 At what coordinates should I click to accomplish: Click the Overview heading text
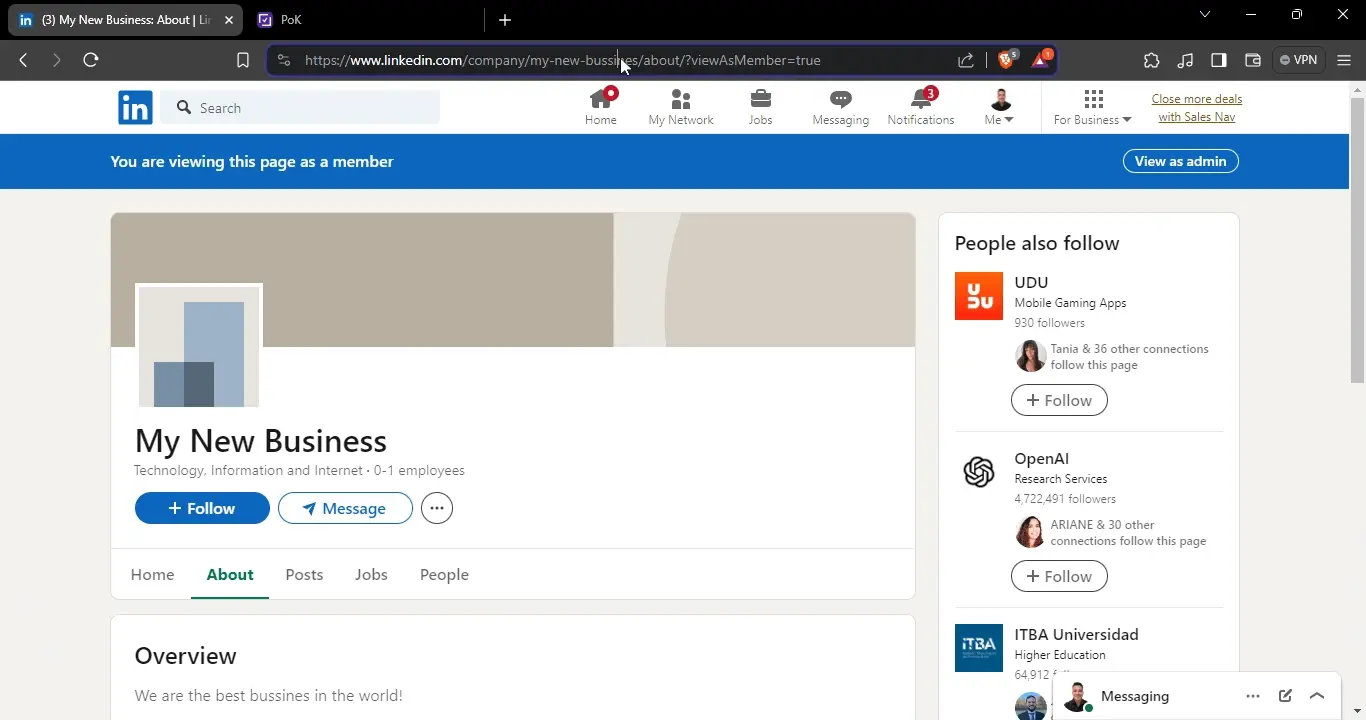point(185,656)
